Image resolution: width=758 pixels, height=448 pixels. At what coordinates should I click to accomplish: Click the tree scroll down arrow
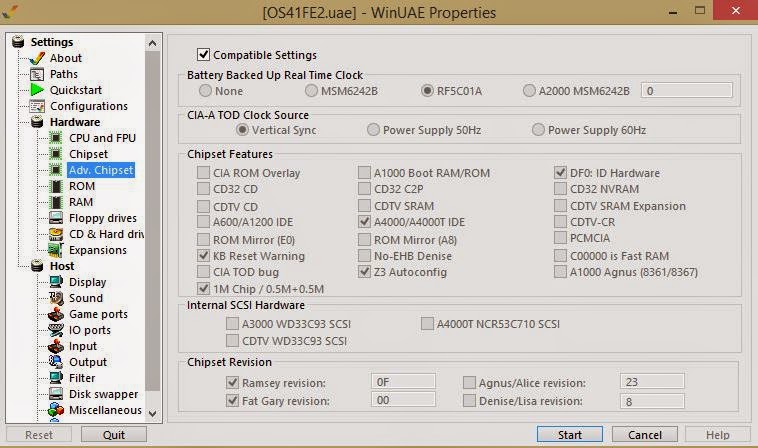tap(152, 414)
